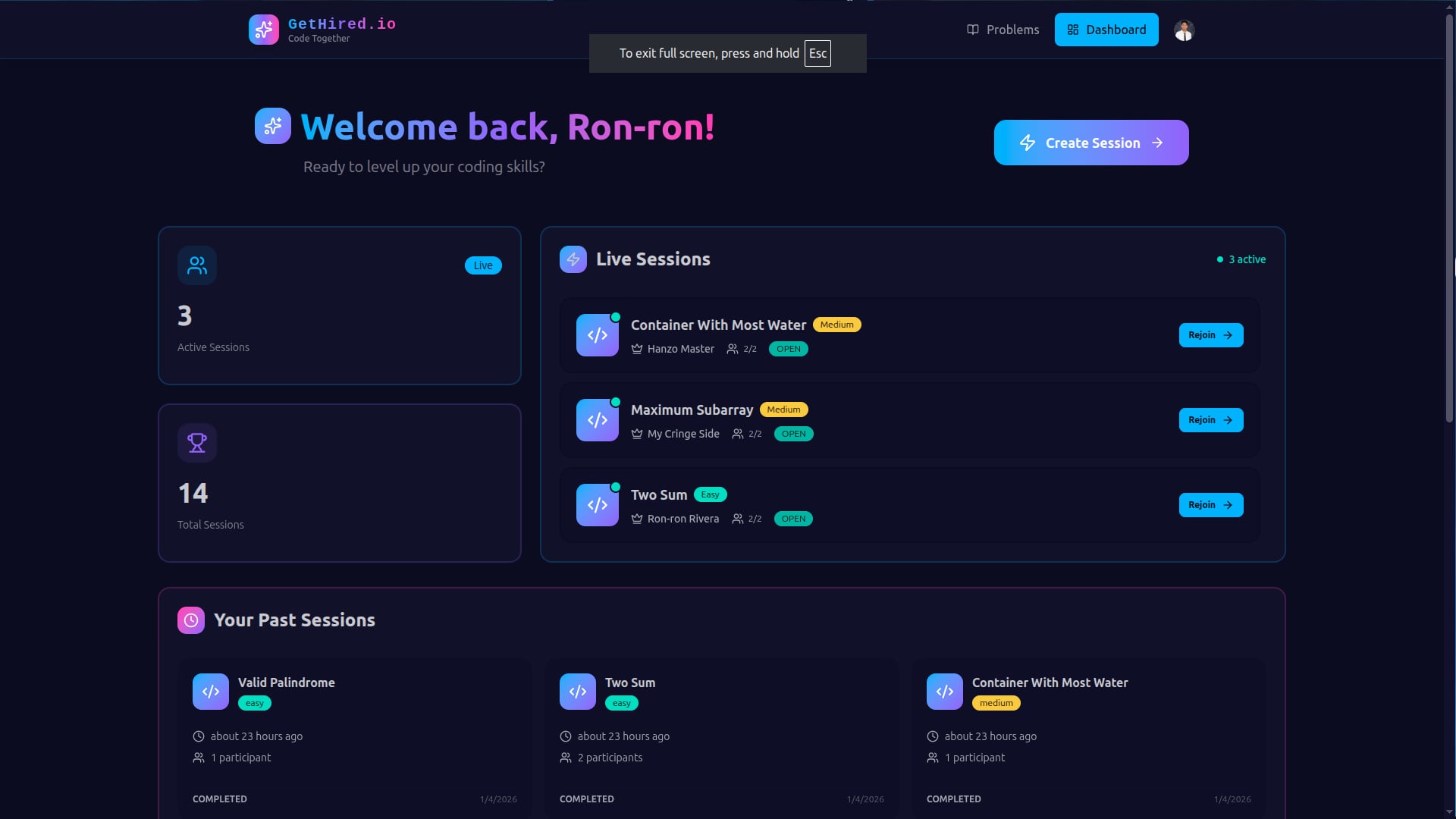This screenshot has width=1456, height=819.
Task: Click the lightning bolt icon beside Live Sessions
Action: click(573, 259)
